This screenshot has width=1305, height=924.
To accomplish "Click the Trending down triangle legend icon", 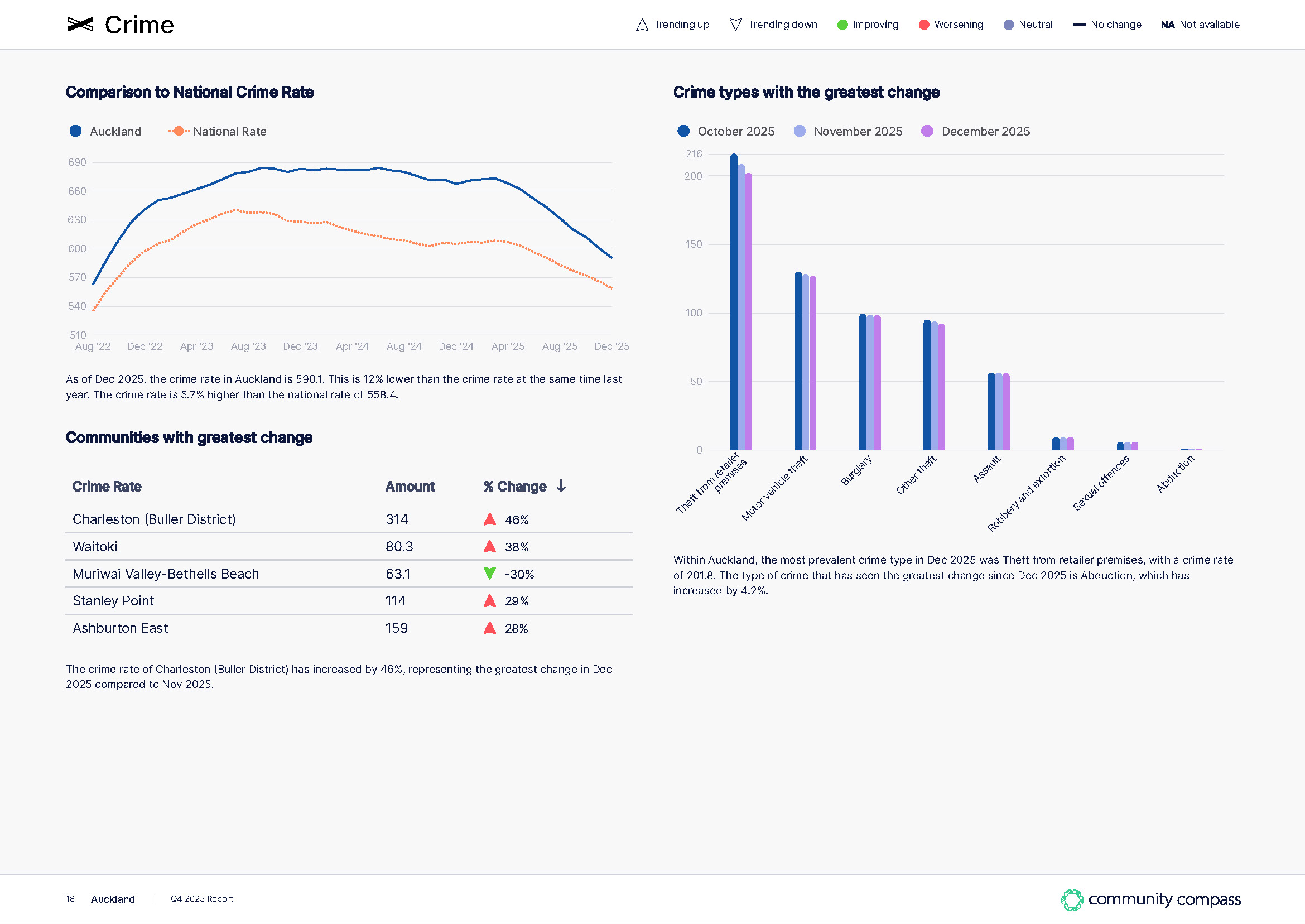I will pyautogui.click(x=735, y=25).
